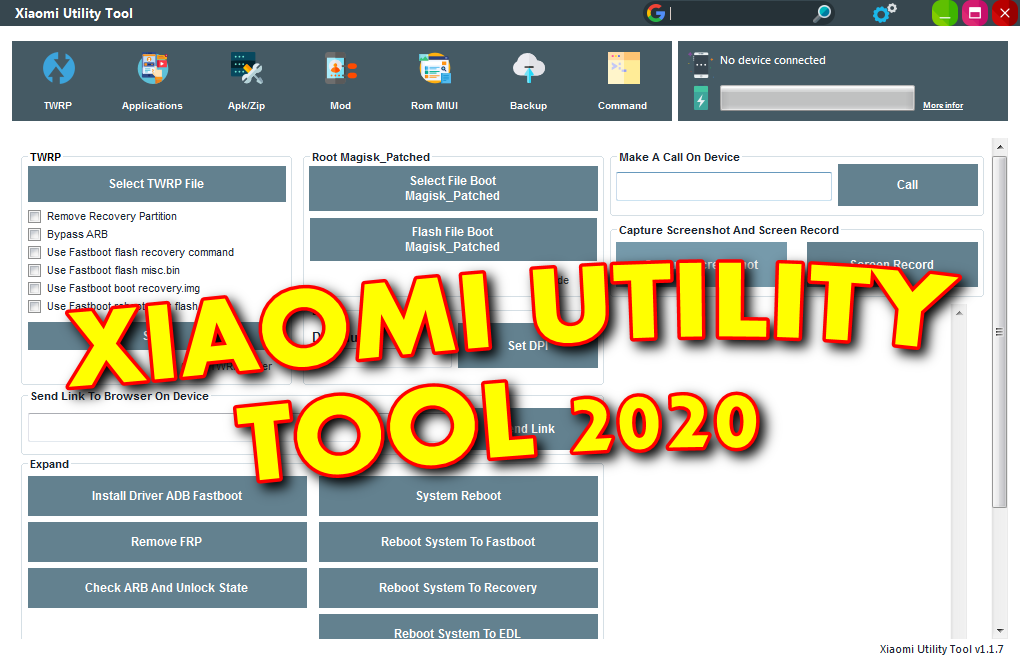Click Select File Boot Magisk_Patched button
The height and width of the screenshot is (661, 1020).
click(453, 189)
